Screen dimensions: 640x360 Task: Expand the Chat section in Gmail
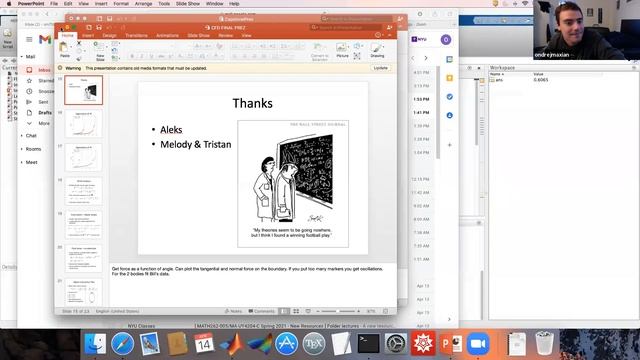(x=22, y=136)
